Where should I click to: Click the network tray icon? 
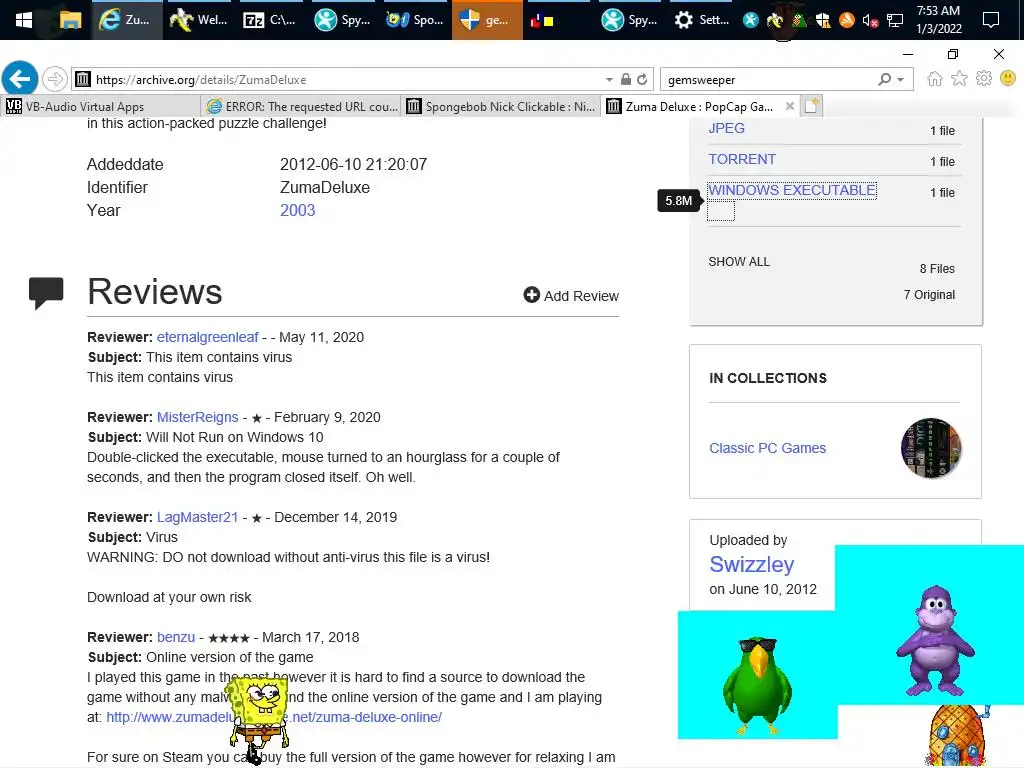[x=895, y=21]
